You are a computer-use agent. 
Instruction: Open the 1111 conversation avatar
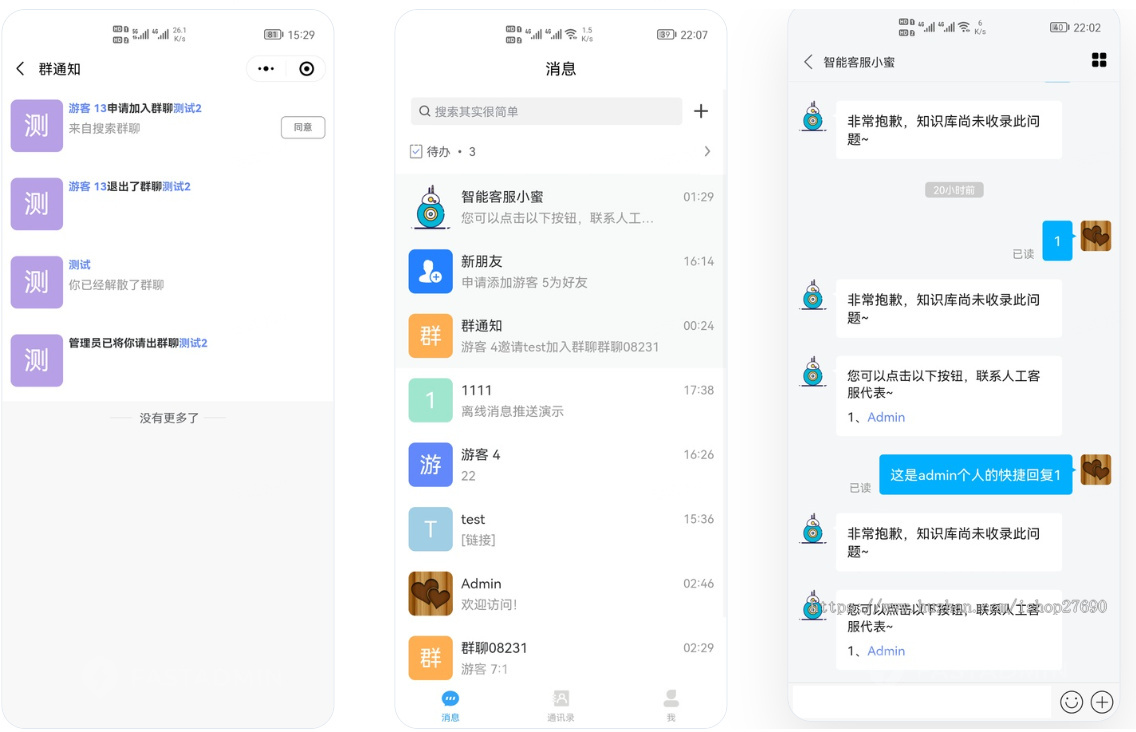click(430, 400)
